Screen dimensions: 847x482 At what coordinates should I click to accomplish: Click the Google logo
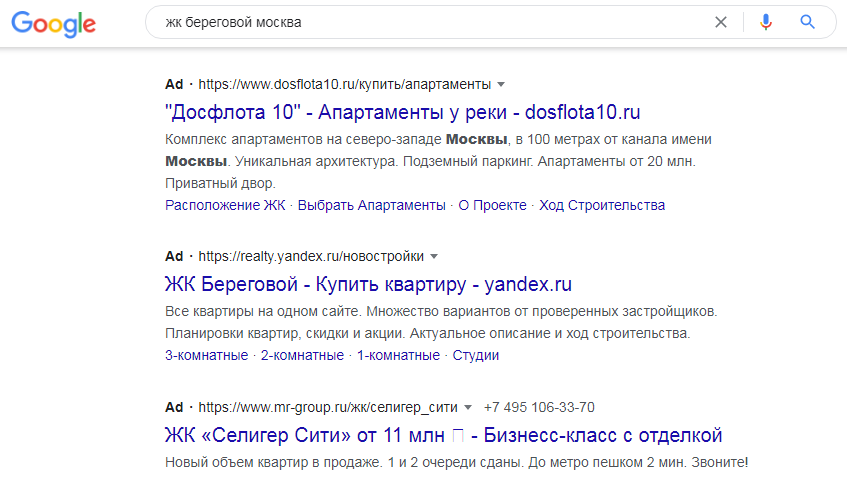pyautogui.click(x=54, y=22)
